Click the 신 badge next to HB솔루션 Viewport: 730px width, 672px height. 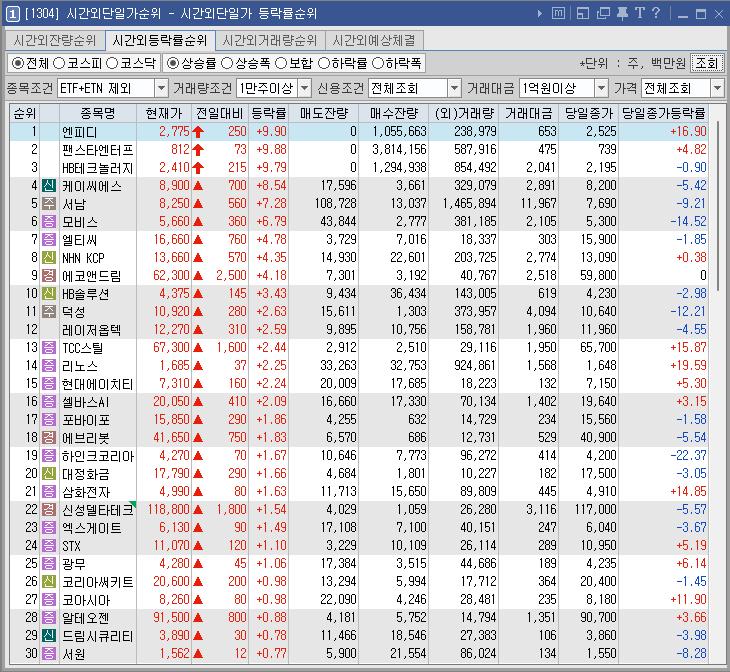(x=49, y=294)
